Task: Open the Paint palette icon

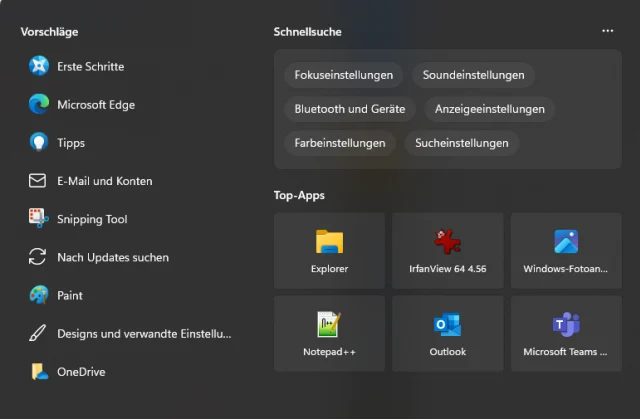Action: click(x=39, y=295)
